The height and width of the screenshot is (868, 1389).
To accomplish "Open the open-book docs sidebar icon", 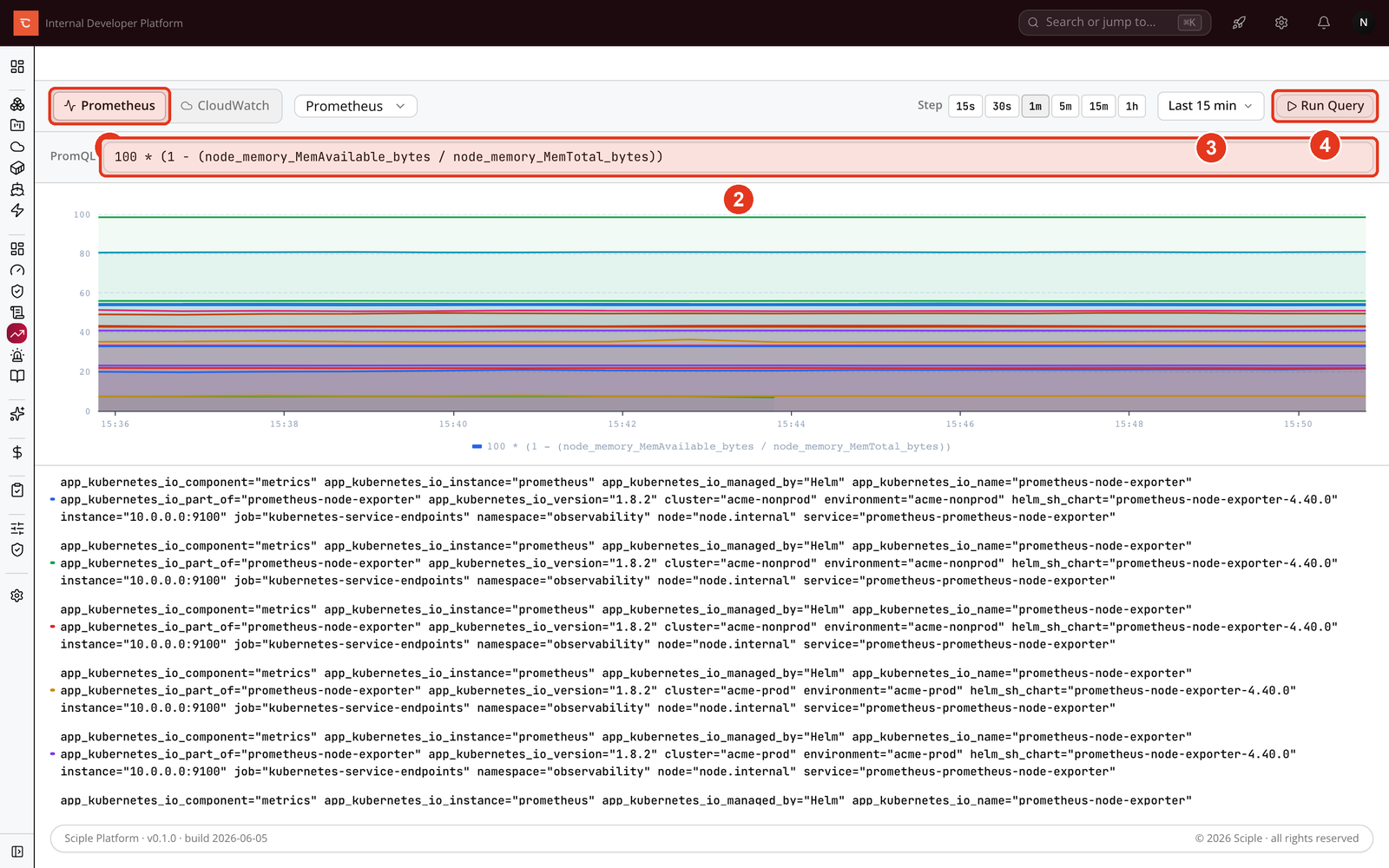I will [17, 376].
